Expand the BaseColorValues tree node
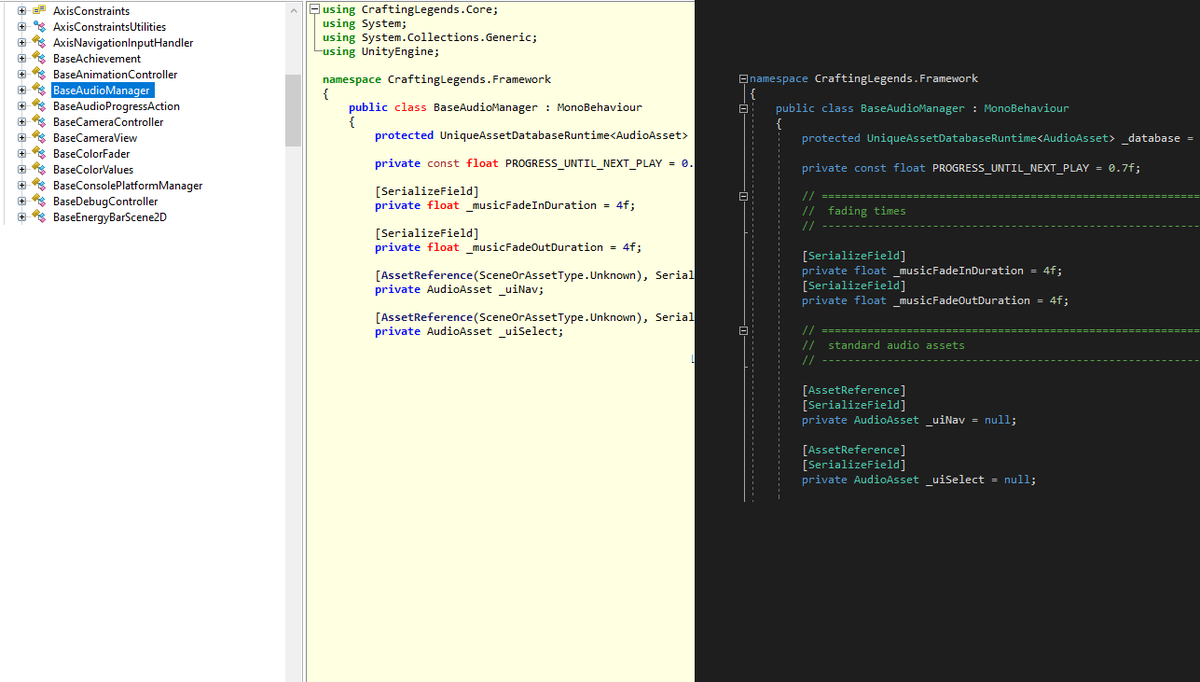The image size is (1200, 682). click(x=22, y=170)
